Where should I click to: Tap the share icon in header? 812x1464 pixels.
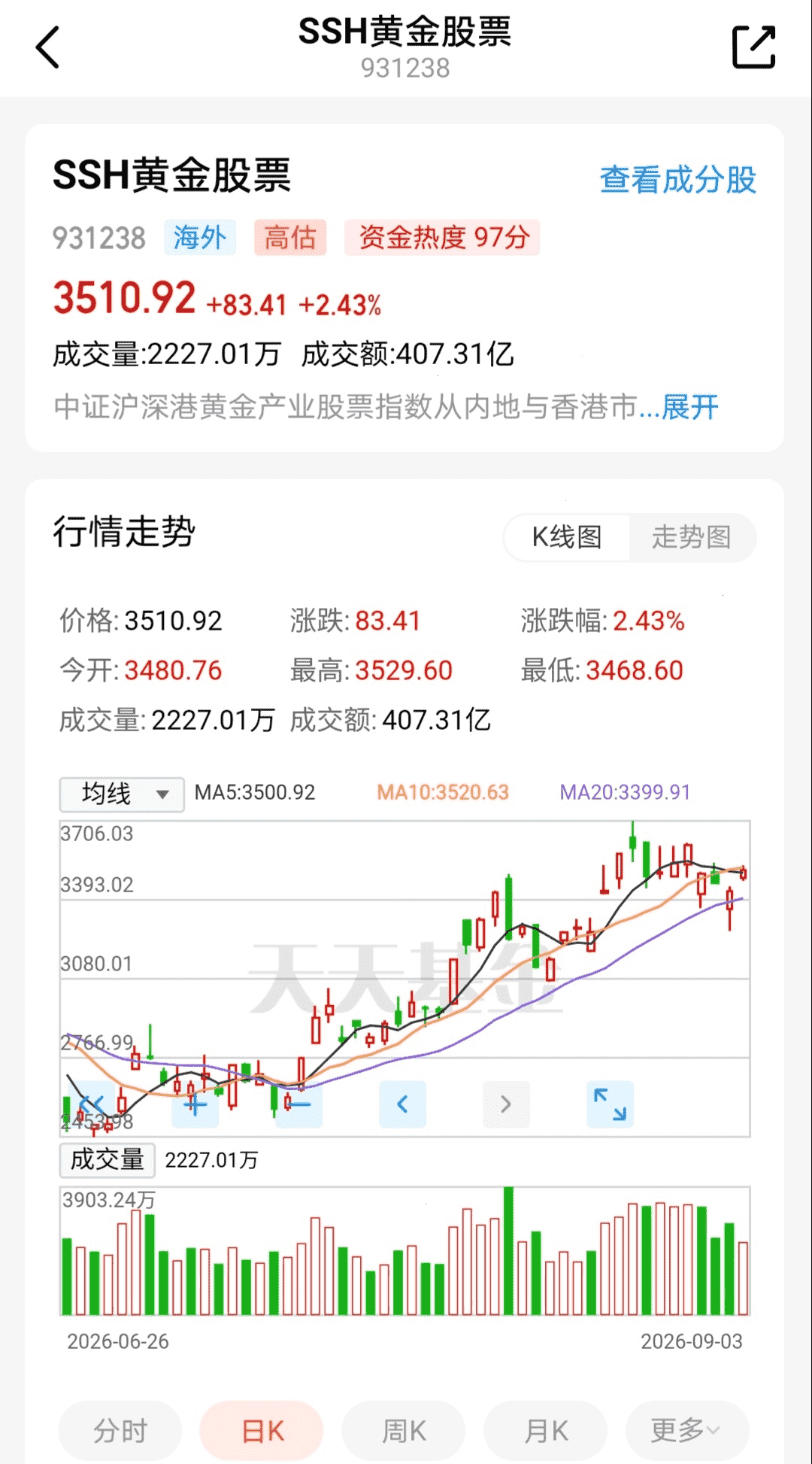coord(753,47)
